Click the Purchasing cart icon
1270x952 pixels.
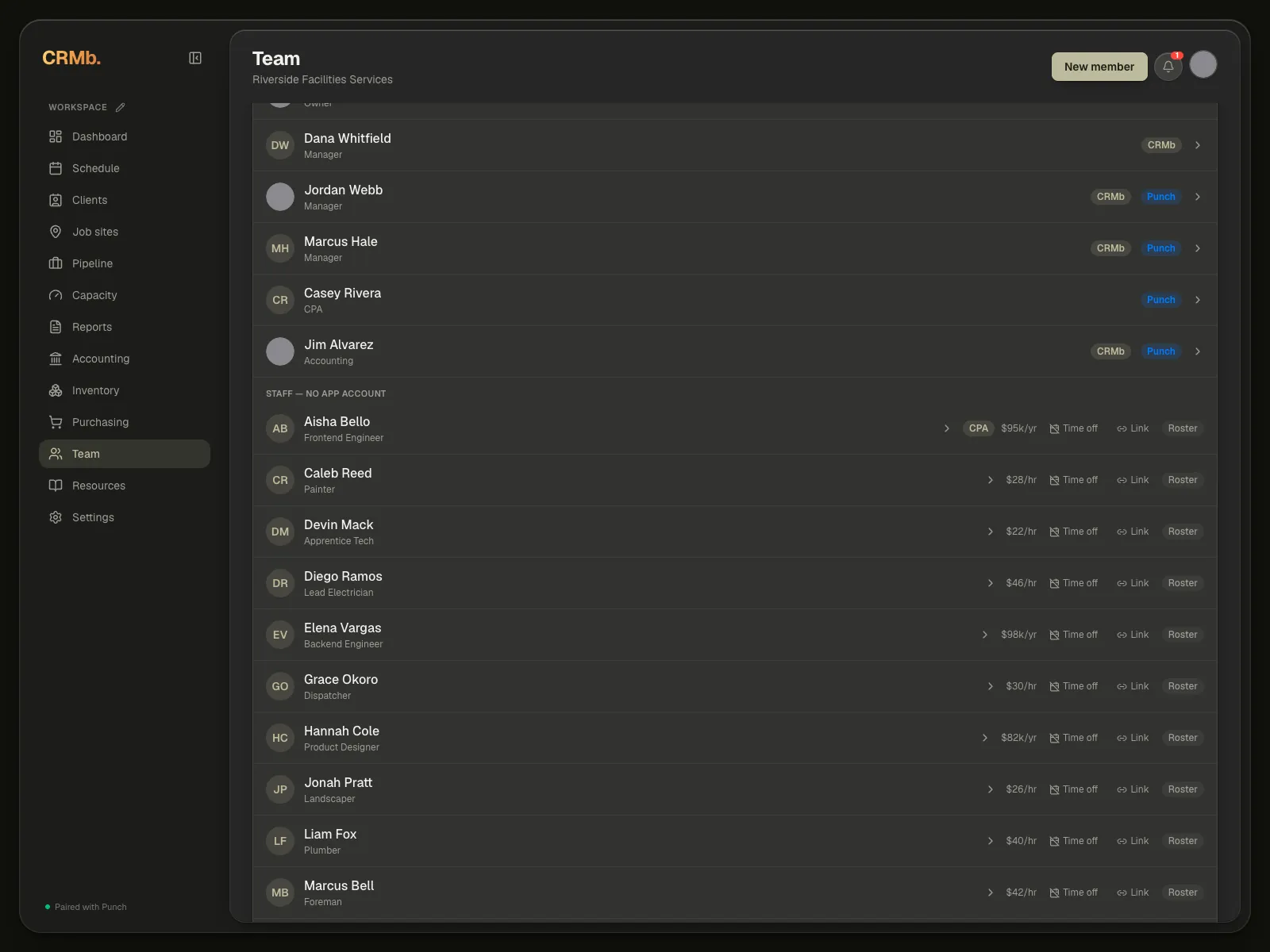(x=56, y=422)
